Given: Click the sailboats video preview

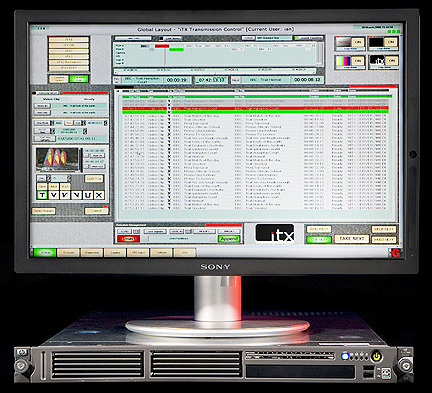Looking at the screenshot, I should (x=57, y=160).
